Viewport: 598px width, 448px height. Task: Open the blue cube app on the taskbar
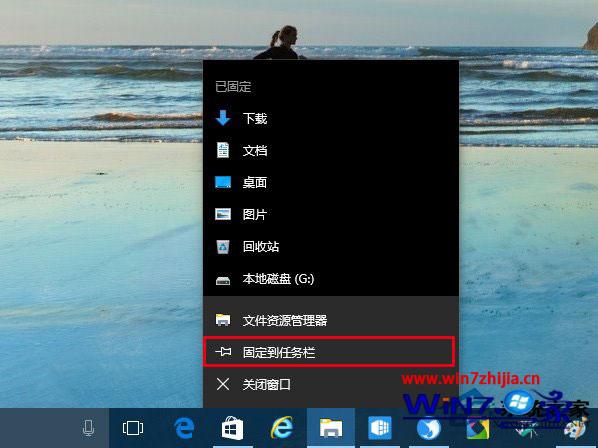click(x=380, y=428)
